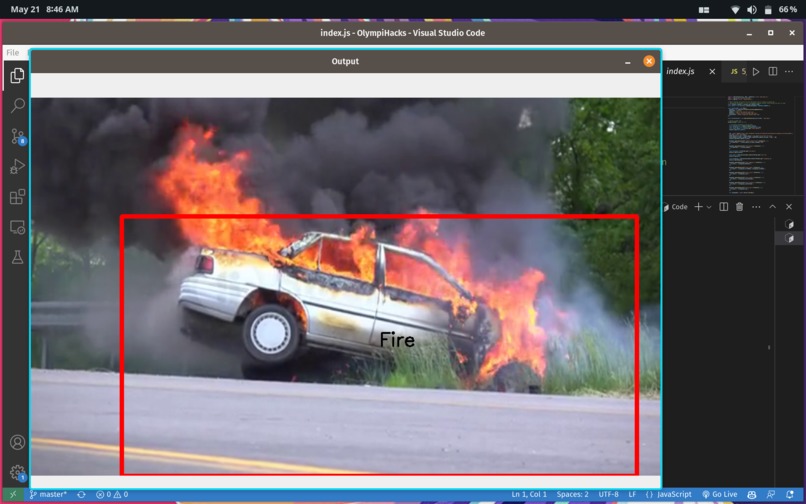Change file encoding UTF-8
Viewport: 806px width, 504px height.
pos(609,494)
